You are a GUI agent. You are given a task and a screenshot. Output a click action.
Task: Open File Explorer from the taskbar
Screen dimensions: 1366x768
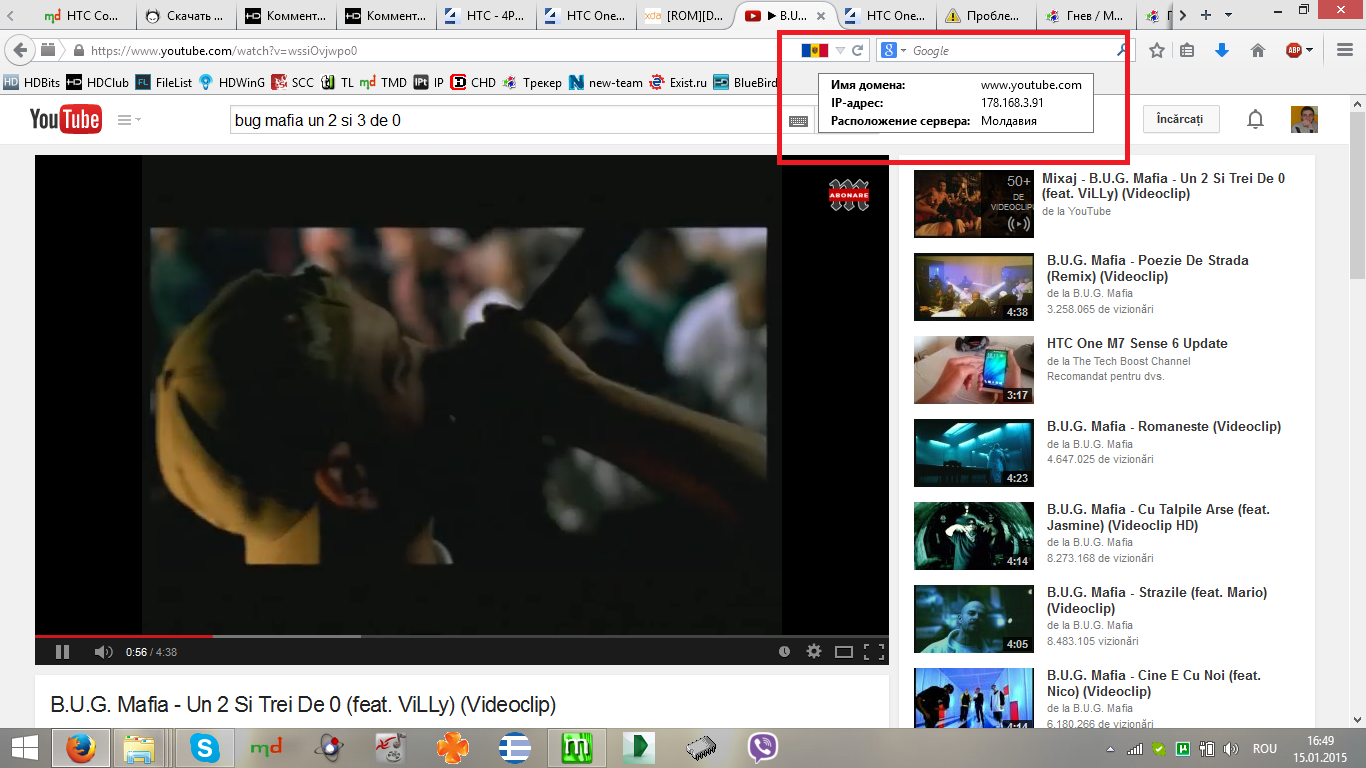click(139, 748)
